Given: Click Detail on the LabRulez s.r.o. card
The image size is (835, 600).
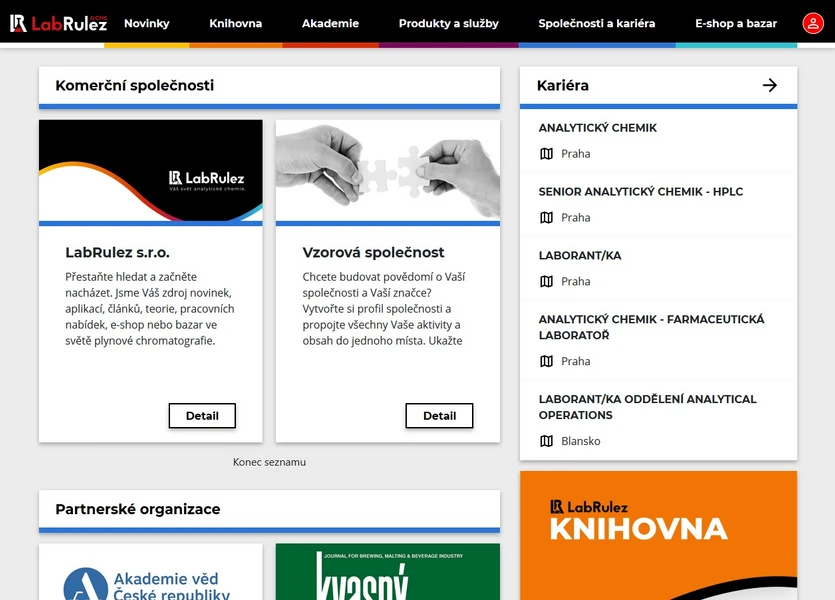Looking at the screenshot, I should click(202, 416).
